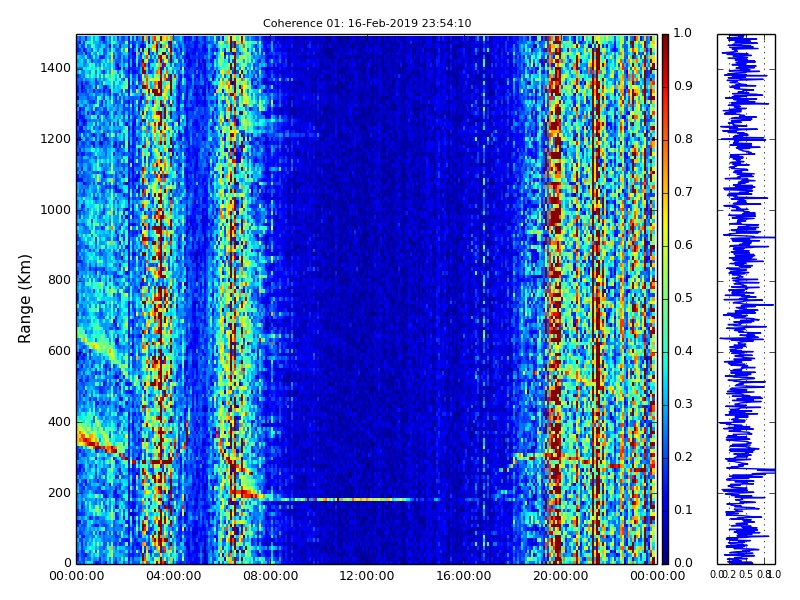Click the 1000 range tick label
The width and height of the screenshot is (800, 600).
55,210
